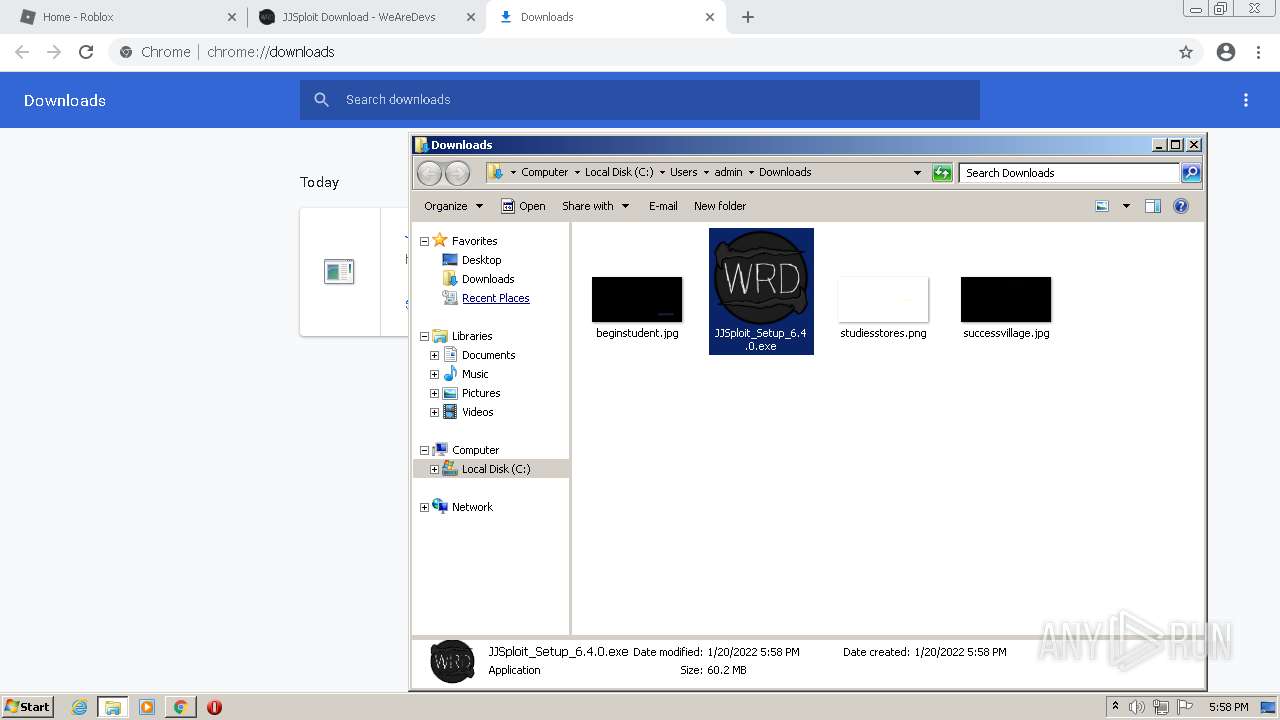This screenshot has height=720, width=1280.
Task: Bookmark this page with the star icon
Action: [1186, 52]
